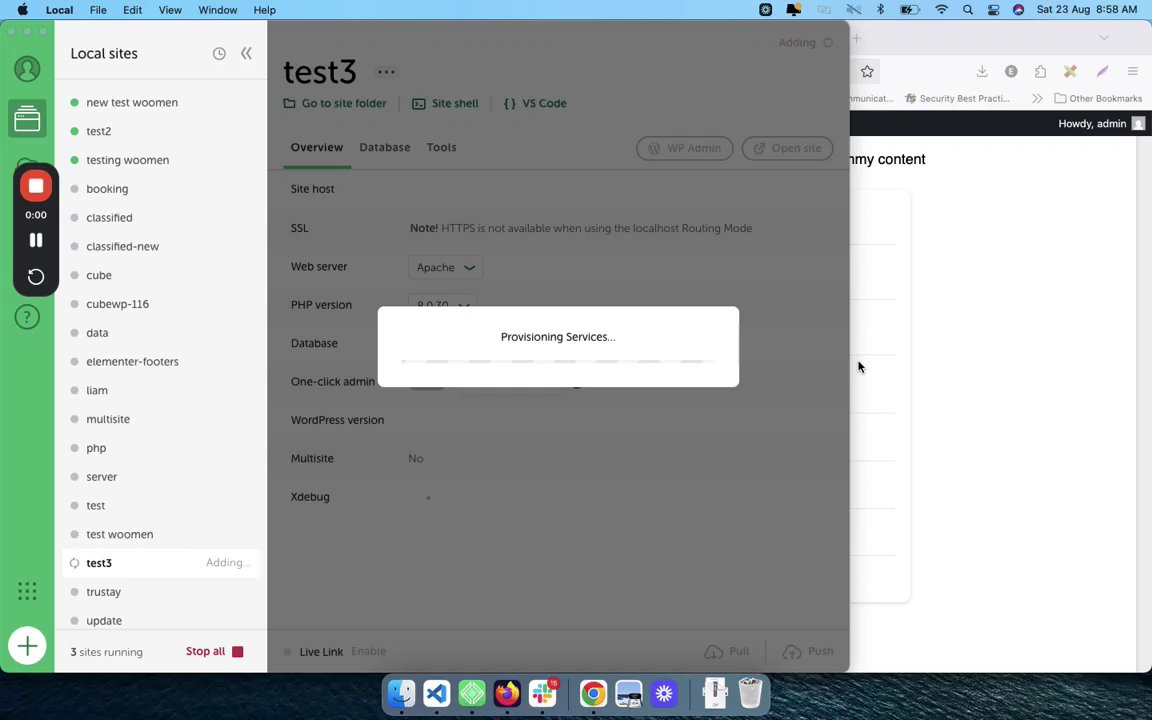Open the View menu
This screenshot has height=720, width=1152.
(170, 10)
